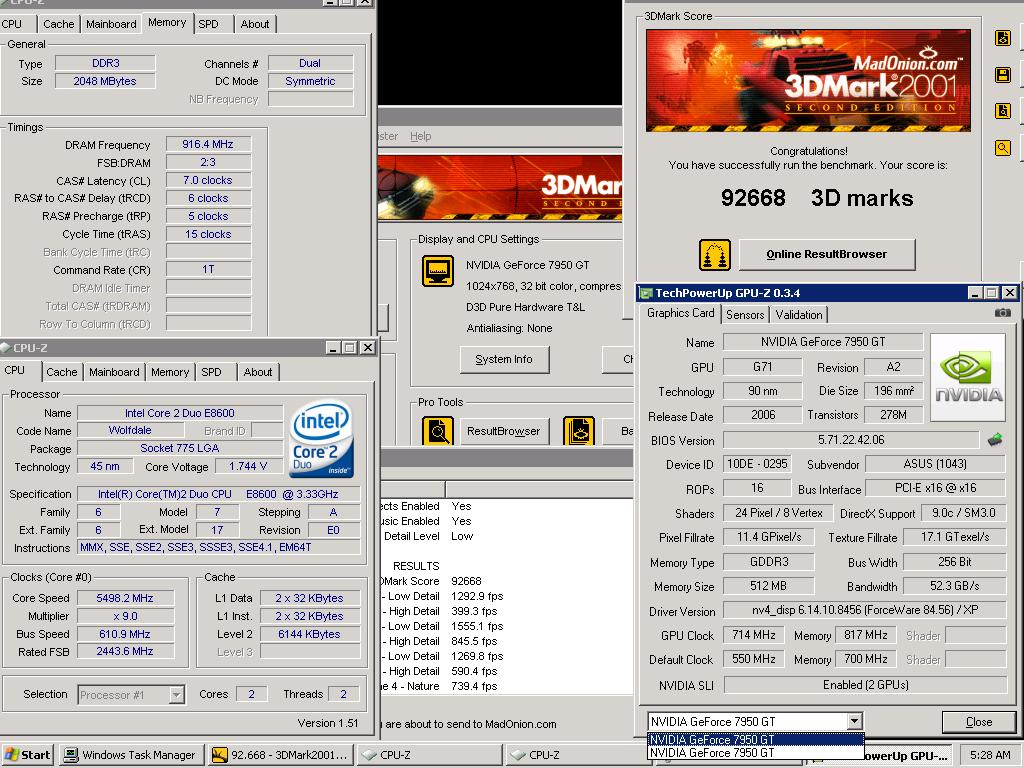Click the Bus Speed value 610.9 MHz
Viewport: 1024px width, 768px height.
tap(125, 633)
